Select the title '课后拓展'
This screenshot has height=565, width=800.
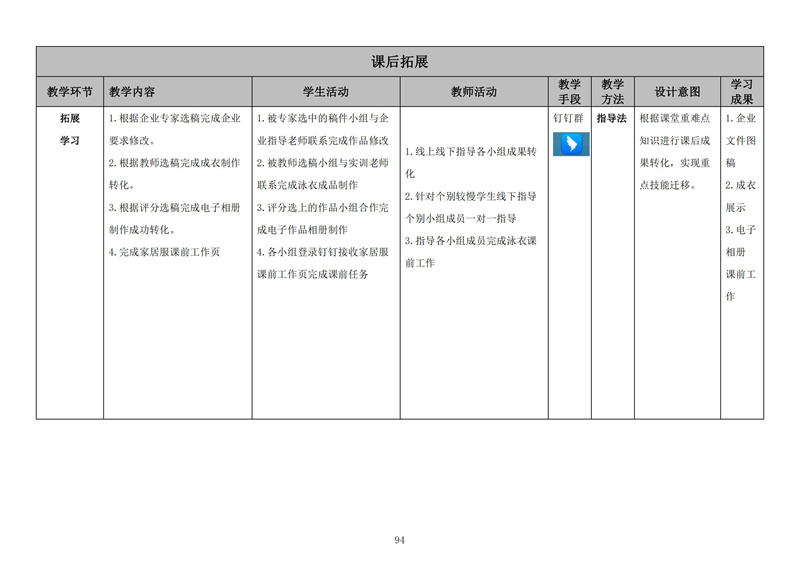(399, 62)
